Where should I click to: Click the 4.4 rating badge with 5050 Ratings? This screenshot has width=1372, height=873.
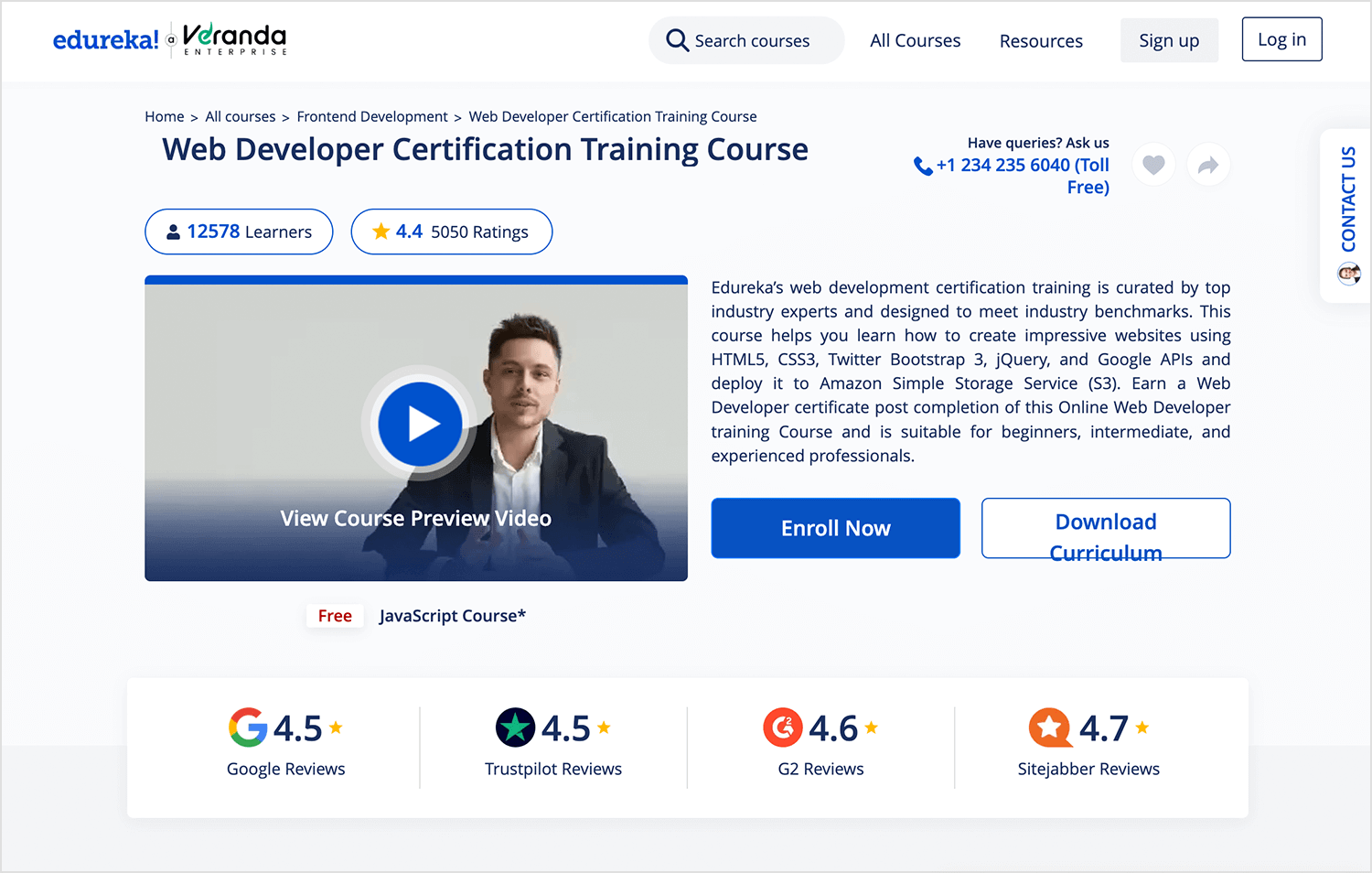[452, 232]
